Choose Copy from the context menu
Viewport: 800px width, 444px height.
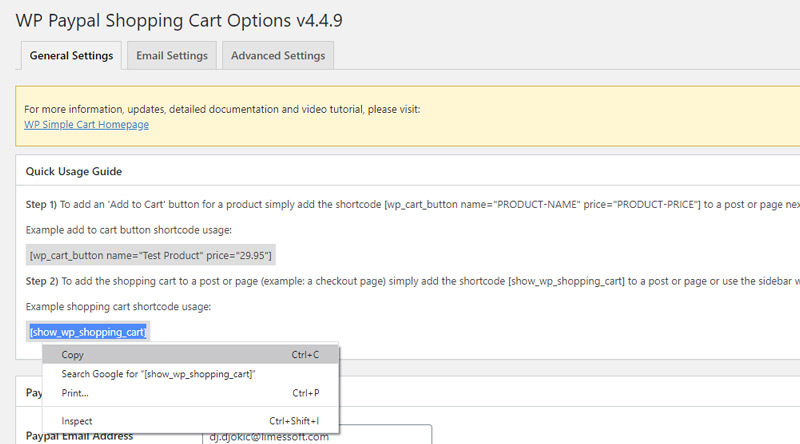(190, 355)
